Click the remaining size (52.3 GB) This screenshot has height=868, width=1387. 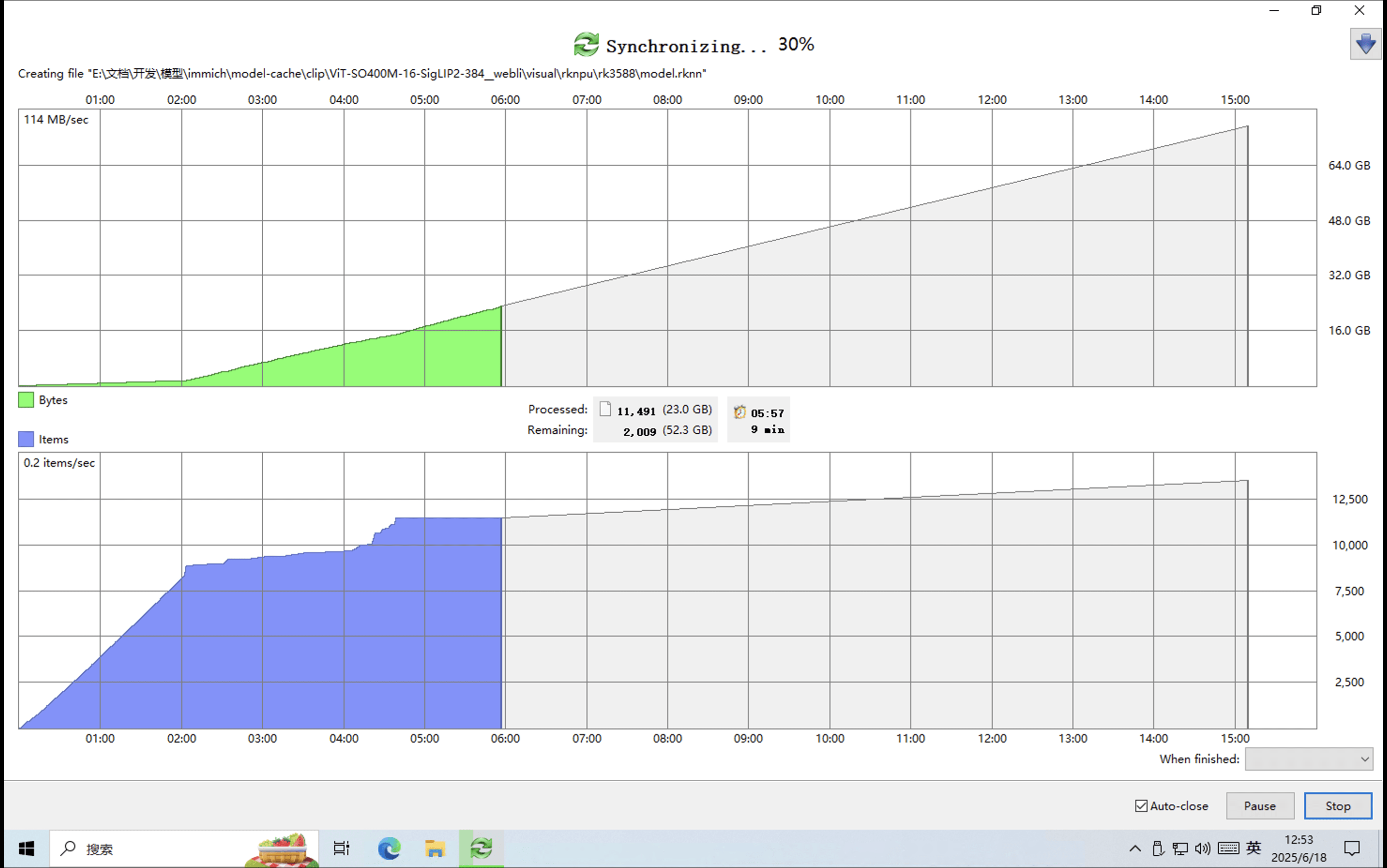point(687,430)
